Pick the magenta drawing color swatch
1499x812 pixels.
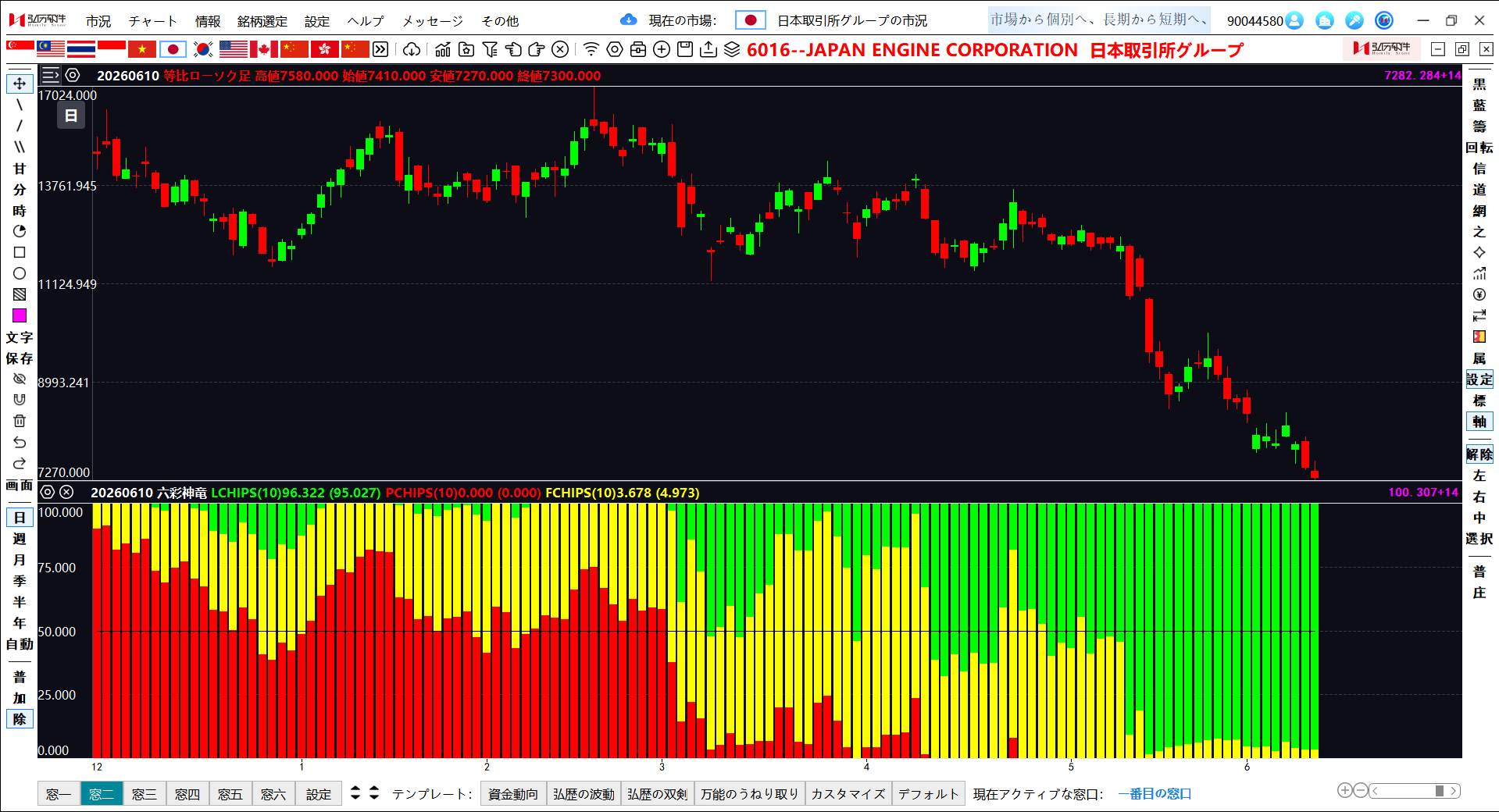(20, 315)
